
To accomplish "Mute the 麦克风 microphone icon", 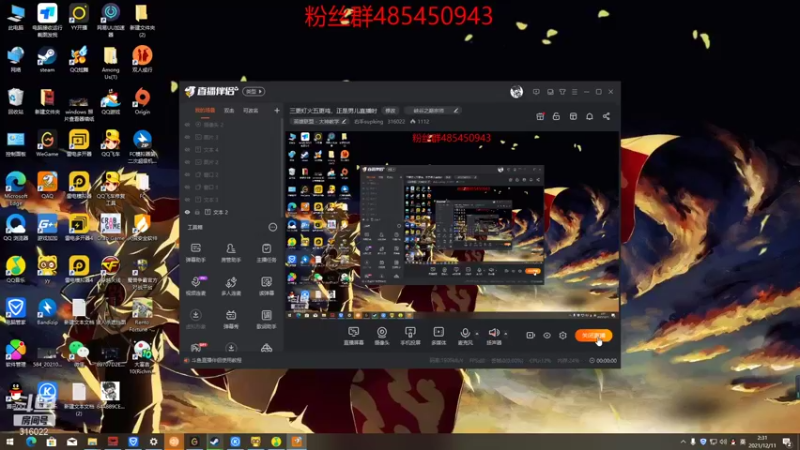I will pos(465,333).
